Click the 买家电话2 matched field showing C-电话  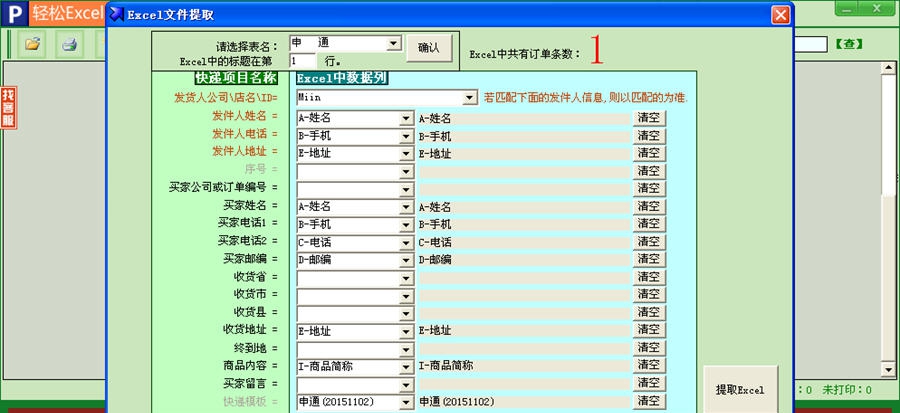pyautogui.click(x=523, y=243)
